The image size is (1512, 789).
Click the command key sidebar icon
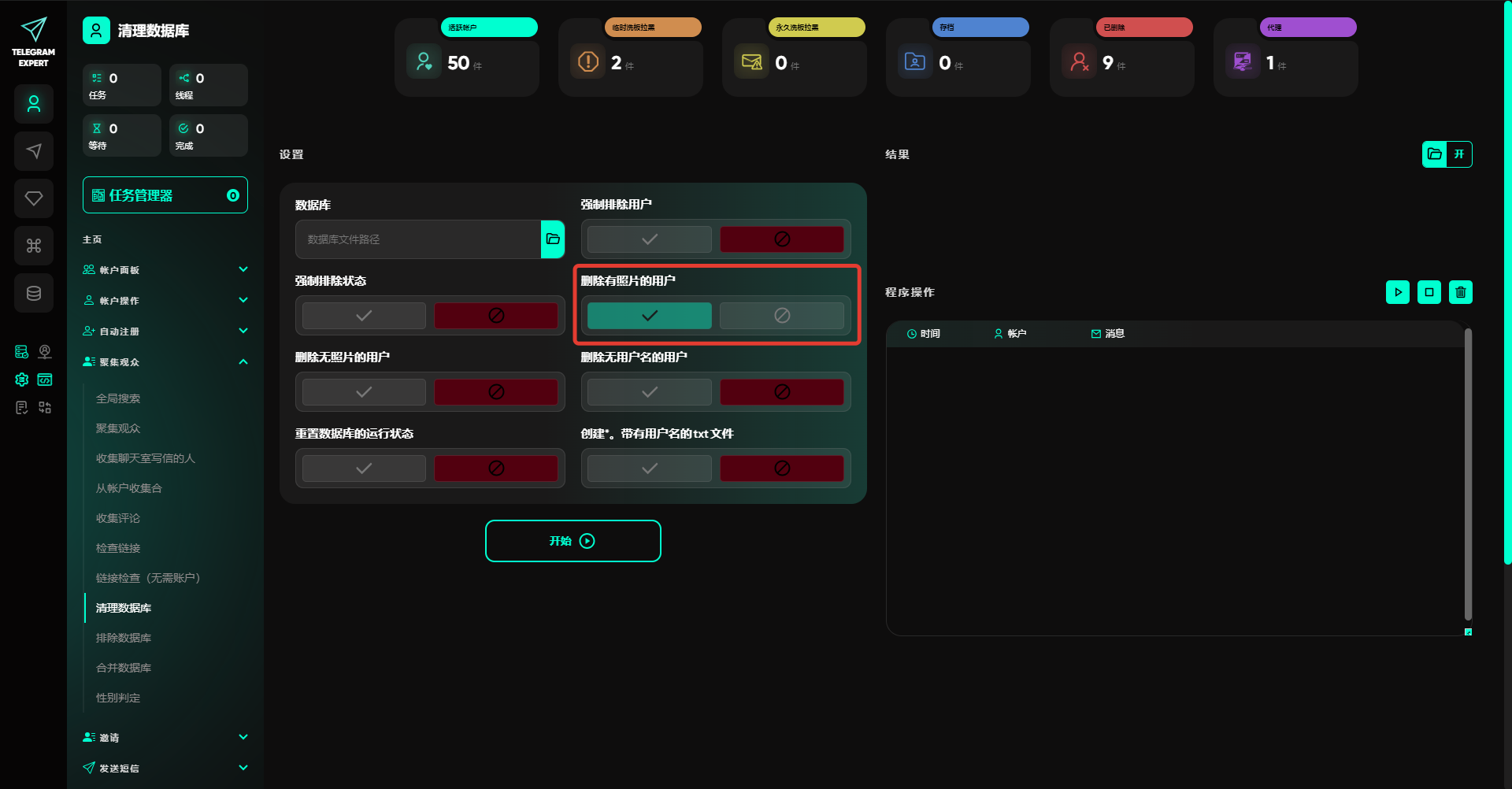pos(34,246)
